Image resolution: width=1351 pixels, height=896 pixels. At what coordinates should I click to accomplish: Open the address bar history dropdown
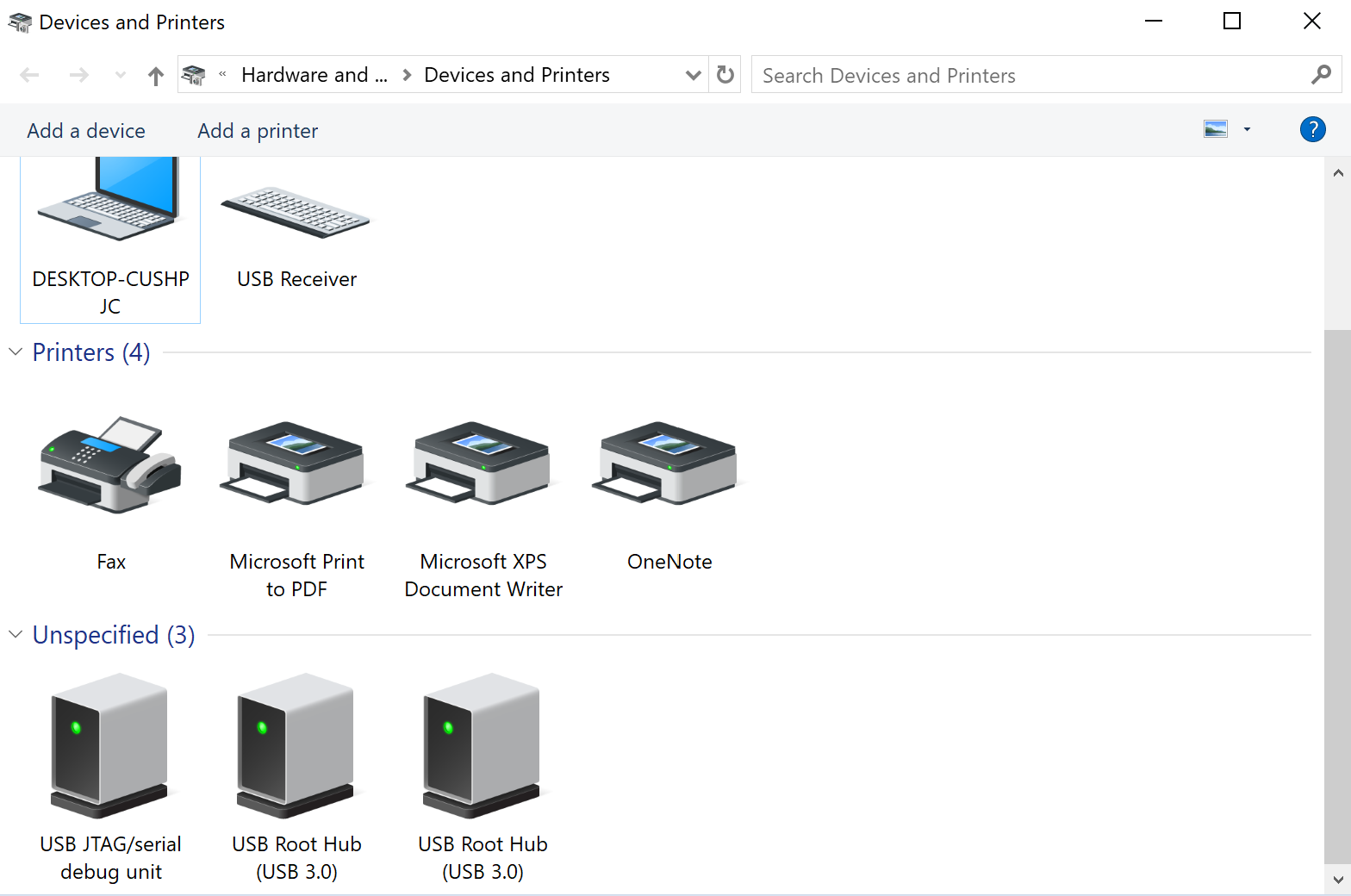click(693, 76)
